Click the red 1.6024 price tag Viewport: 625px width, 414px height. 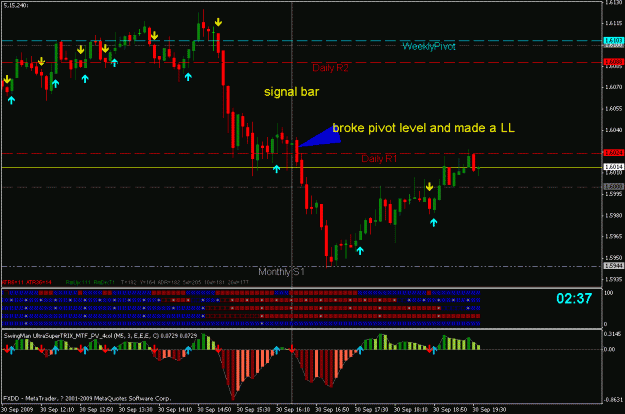coord(613,153)
